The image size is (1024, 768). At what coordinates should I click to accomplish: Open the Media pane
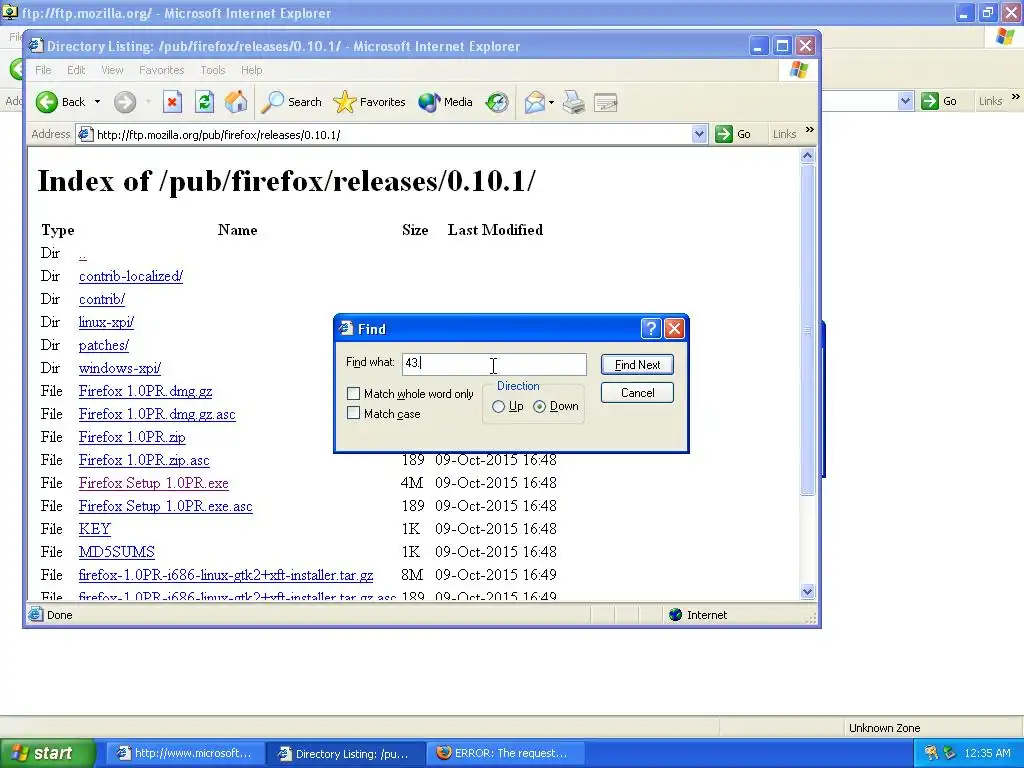tap(445, 102)
